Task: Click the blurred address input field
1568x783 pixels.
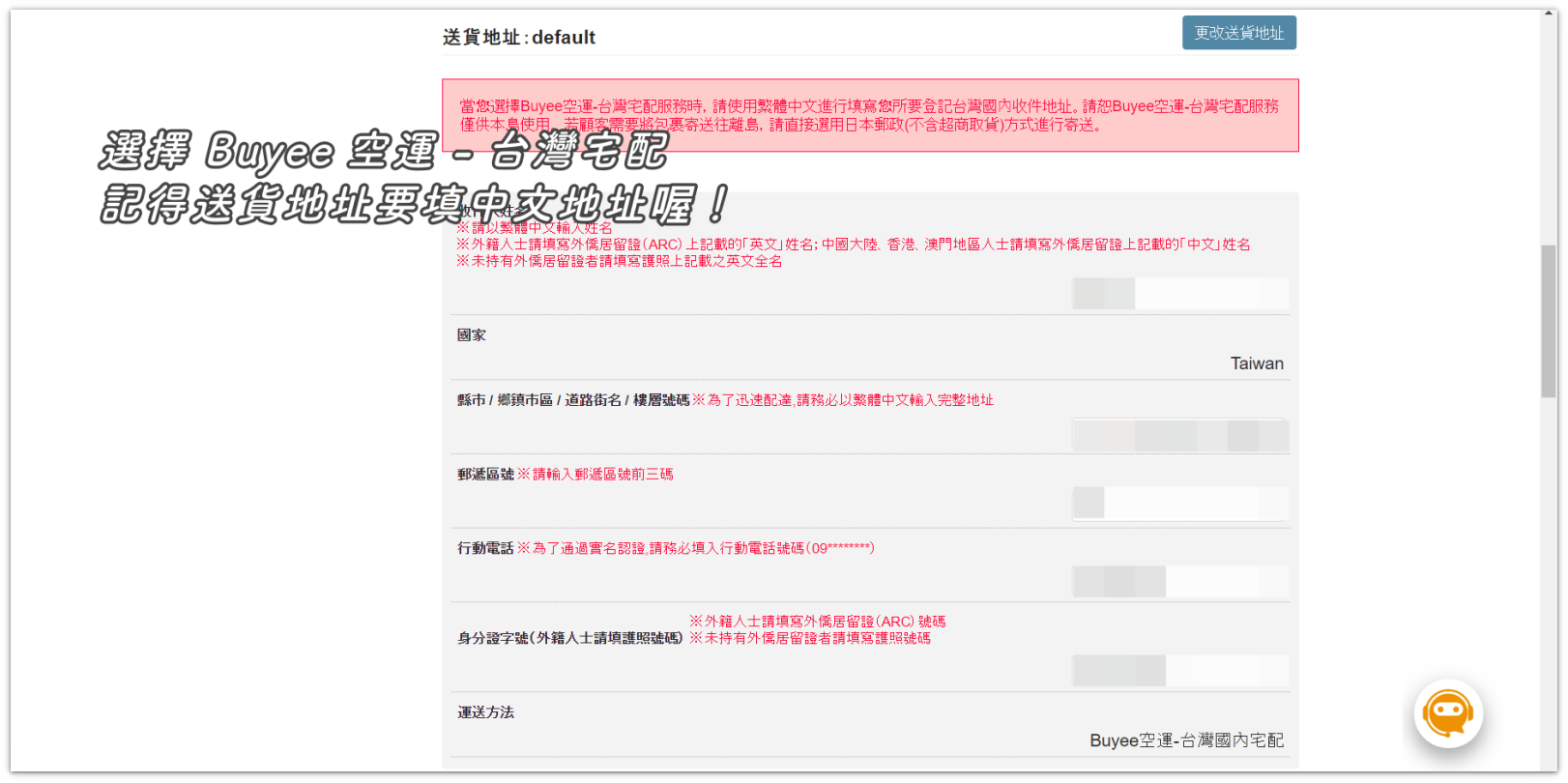Action: click(1180, 435)
